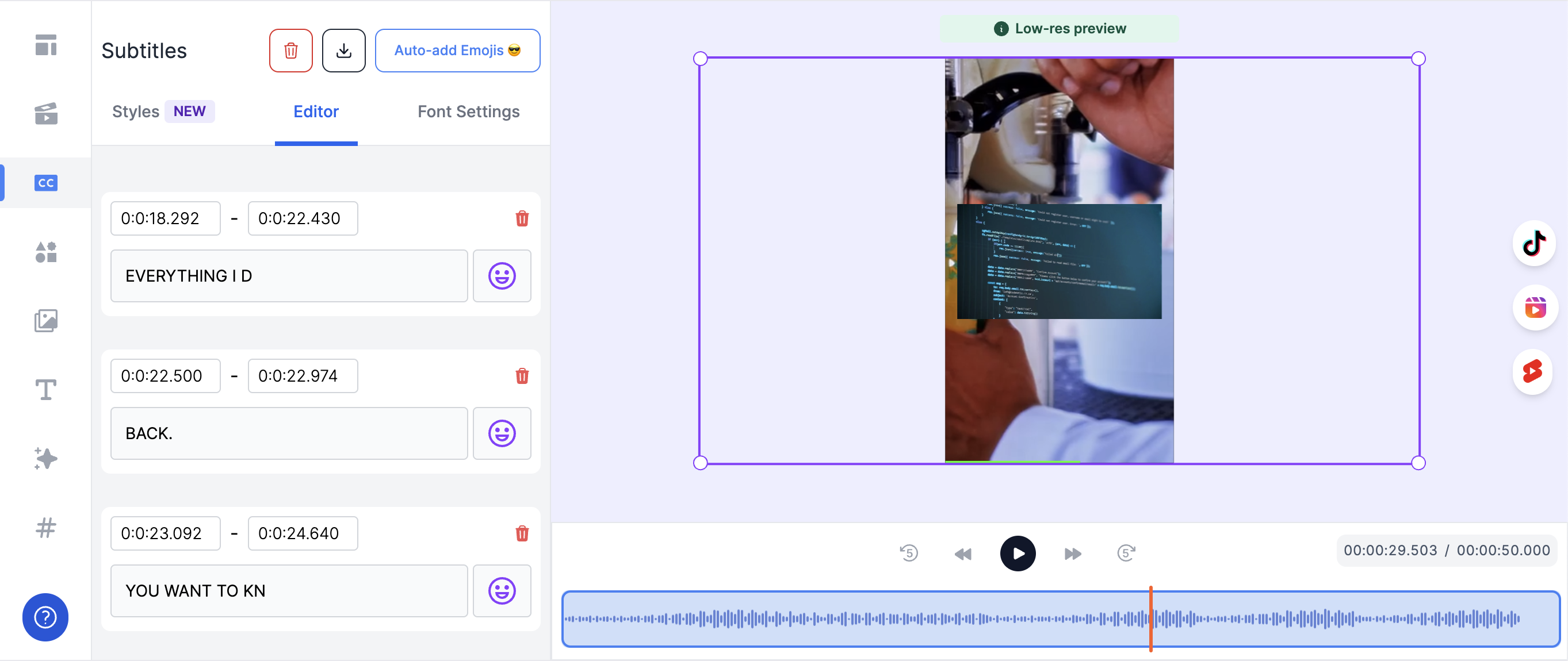The image size is (1568, 661).
Task: Open the YouTube Shorts export shortcut
Action: pyautogui.click(x=1533, y=371)
